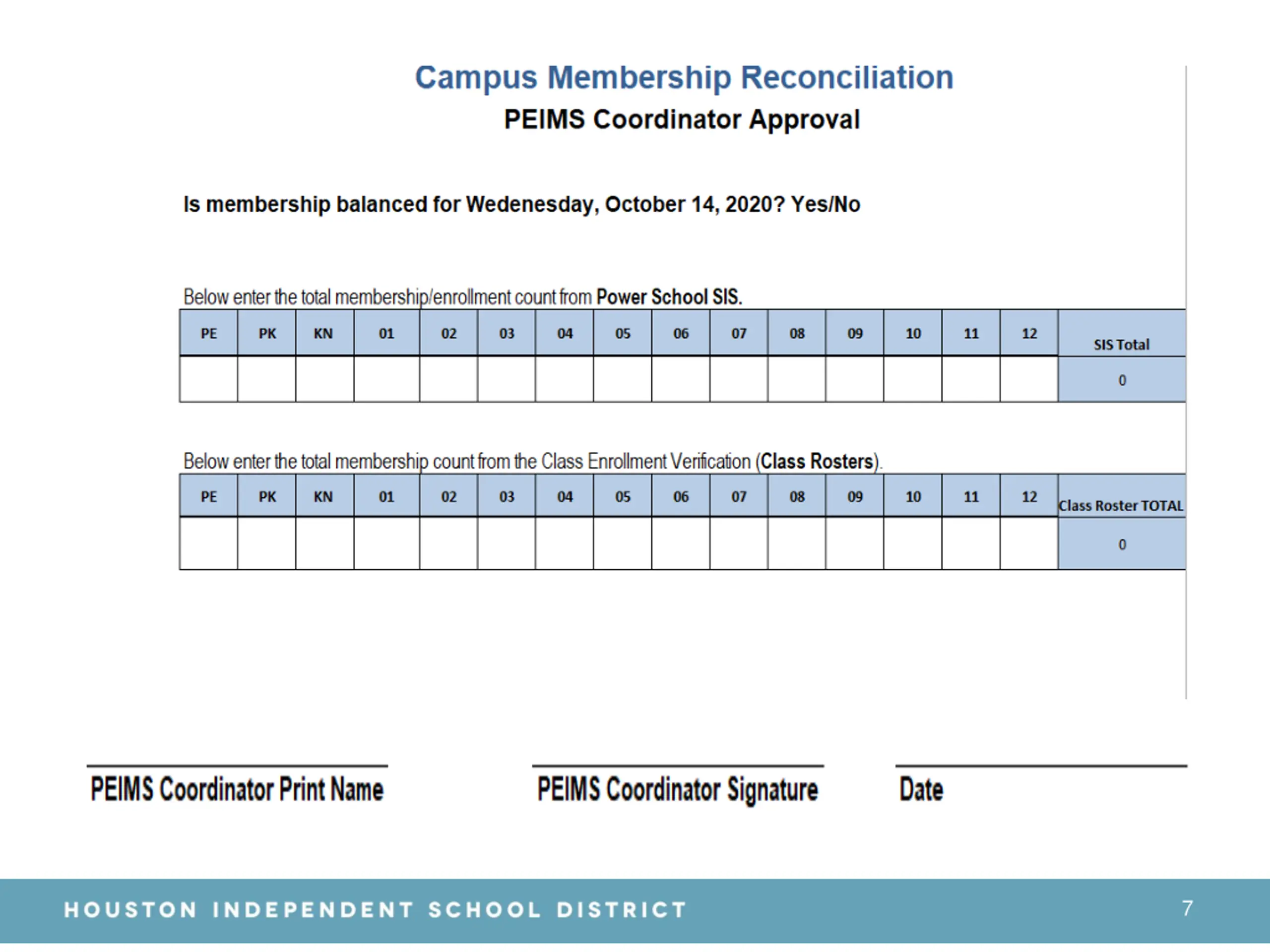Click the Yes/No text in membership question
Viewport: 1270px width, 952px height.
pos(825,204)
